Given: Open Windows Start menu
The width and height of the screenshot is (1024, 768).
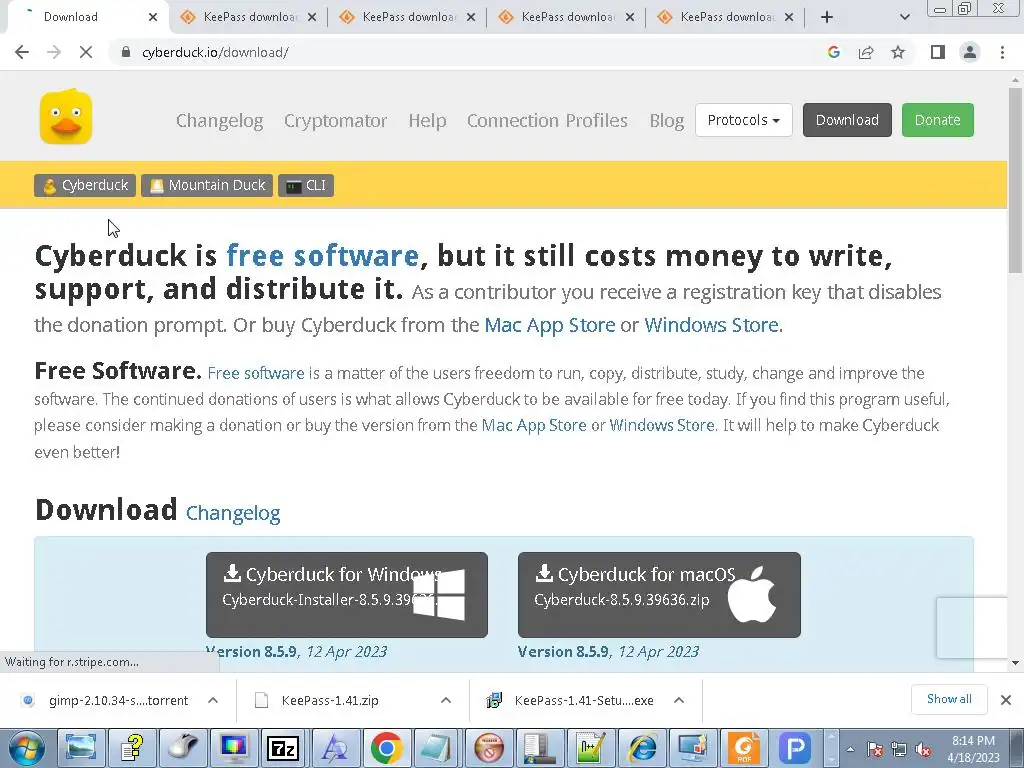Looking at the screenshot, I should click(x=26, y=748).
